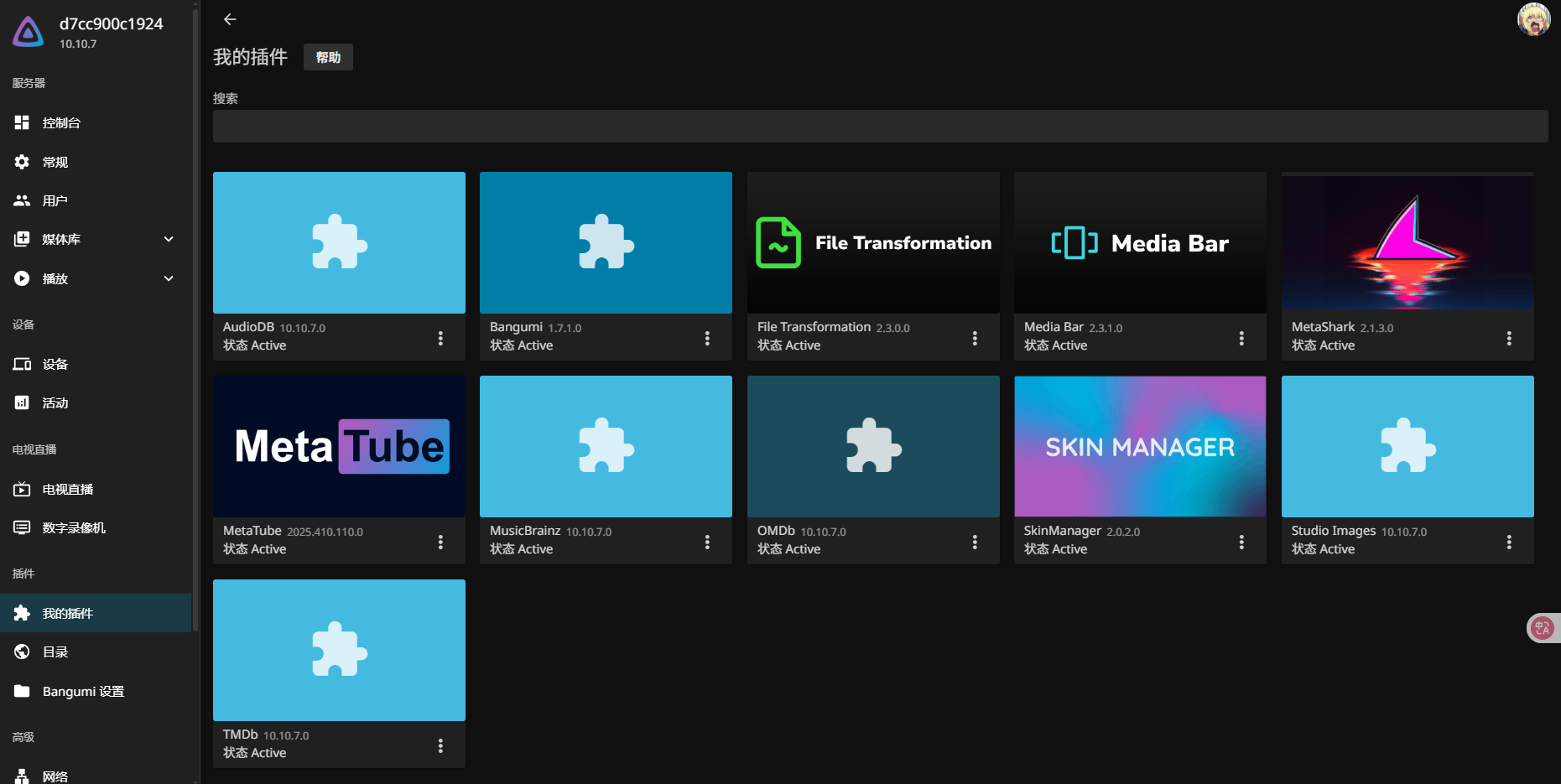Open more options for AudioDB plugin
Screen dimensions: 1561x784
point(440,338)
